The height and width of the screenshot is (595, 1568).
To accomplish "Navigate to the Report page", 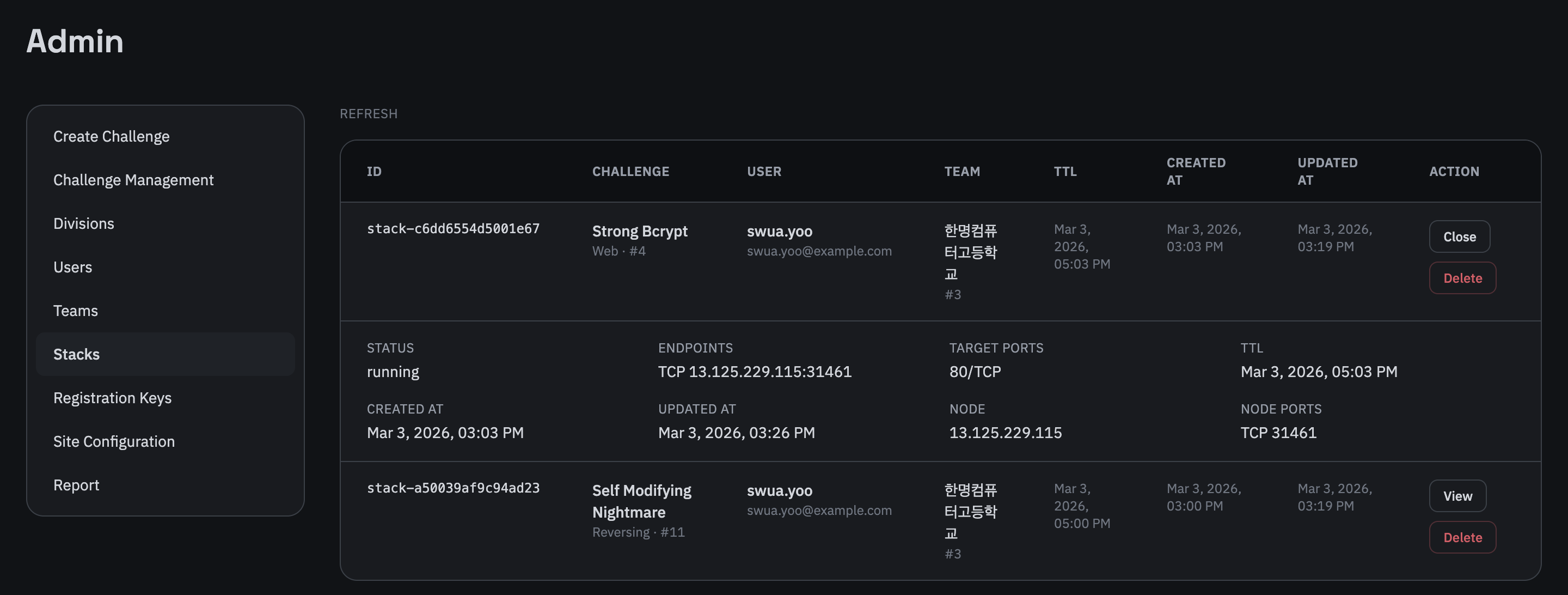I will point(77,484).
